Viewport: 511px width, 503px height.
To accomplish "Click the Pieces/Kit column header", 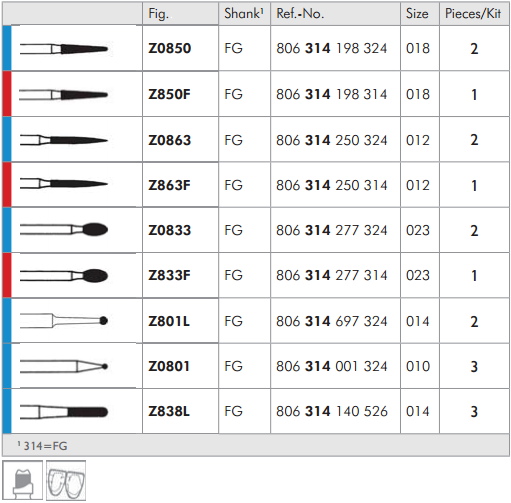I will click(x=473, y=14).
